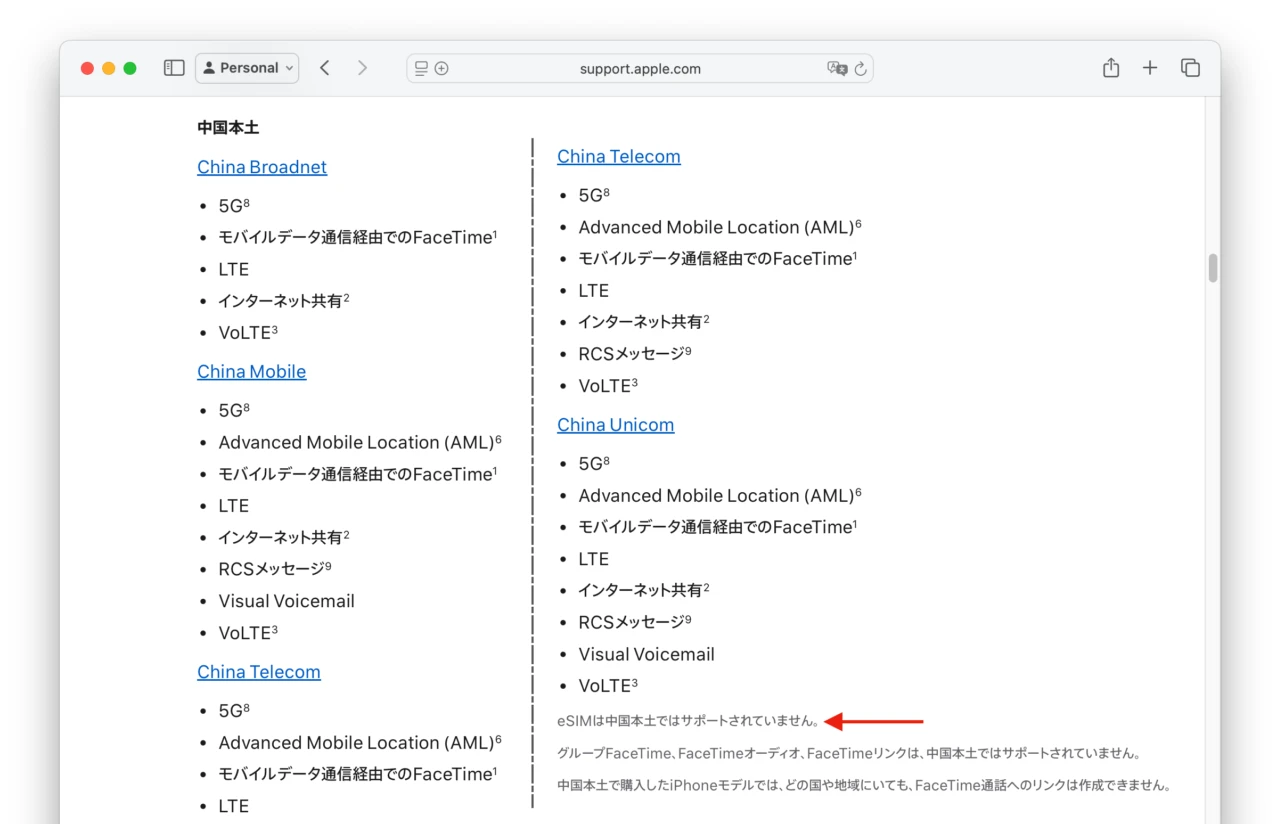The image size is (1280, 824).
Task: Go forward to the next page
Action: pos(362,68)
